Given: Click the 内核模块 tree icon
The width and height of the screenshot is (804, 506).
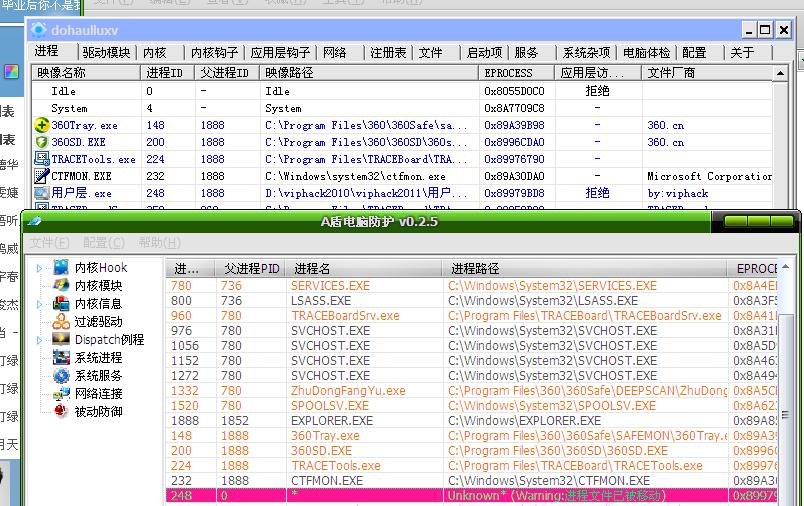Looking at the screenshot, I should point(61,285).
